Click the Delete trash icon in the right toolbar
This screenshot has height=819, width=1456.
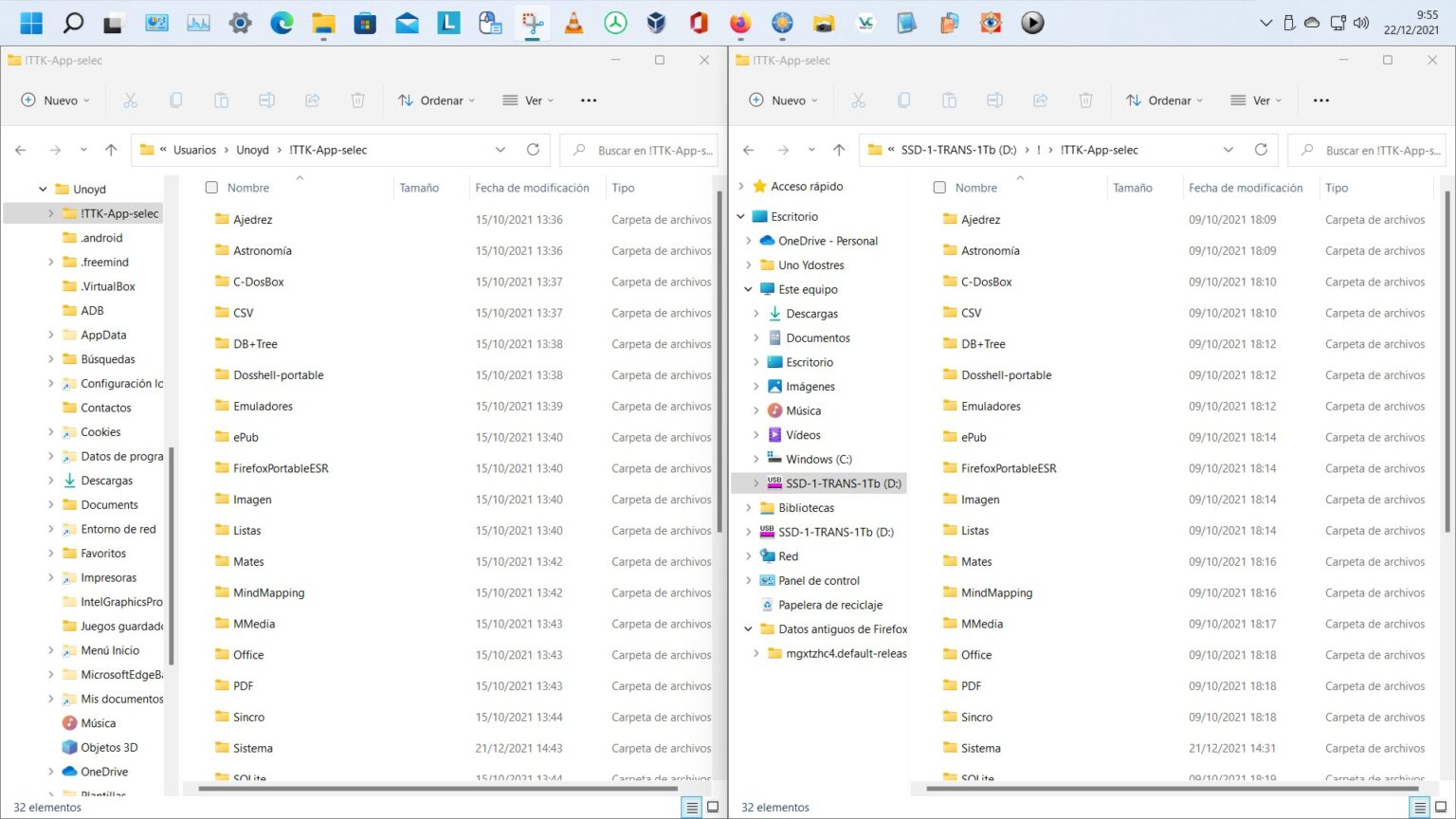[x=1086, y=100]
